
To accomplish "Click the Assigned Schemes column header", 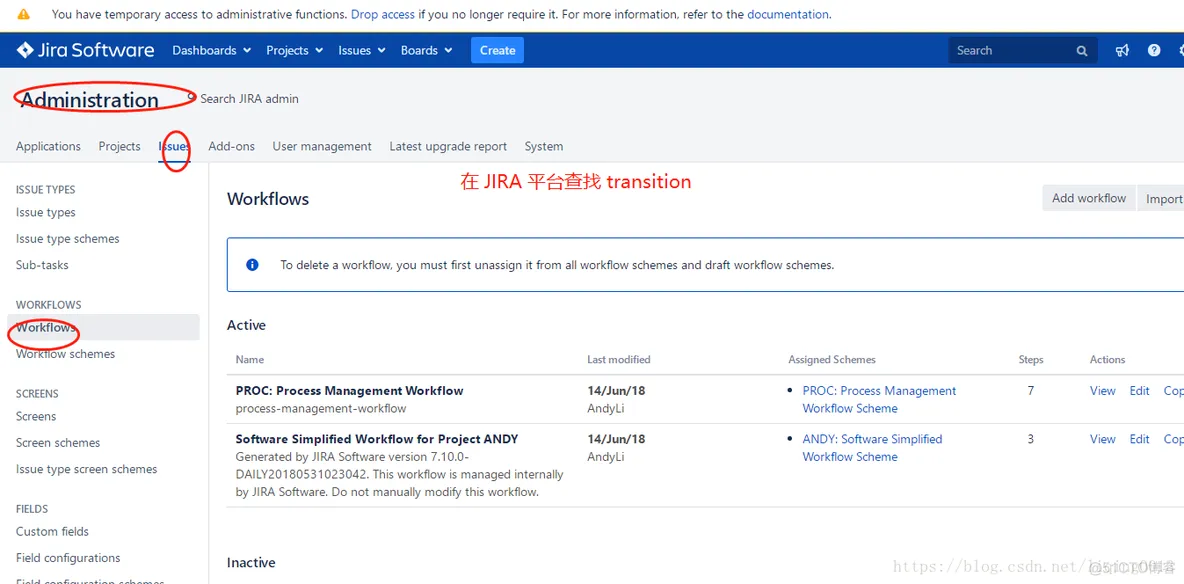I will 832,360.
